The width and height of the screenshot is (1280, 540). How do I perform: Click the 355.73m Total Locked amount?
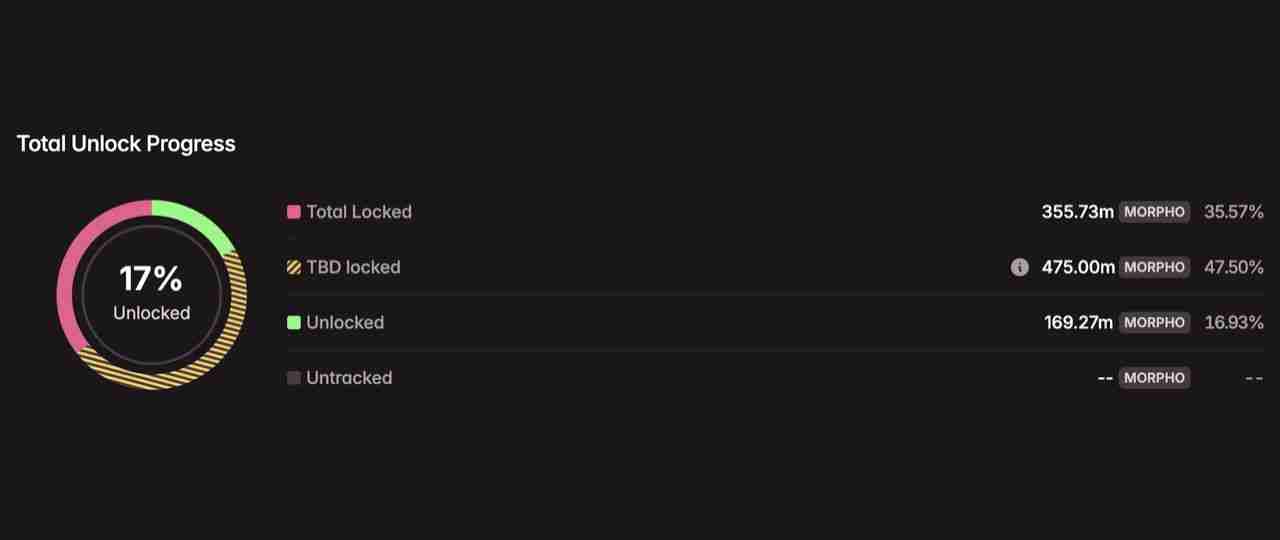1077,212
